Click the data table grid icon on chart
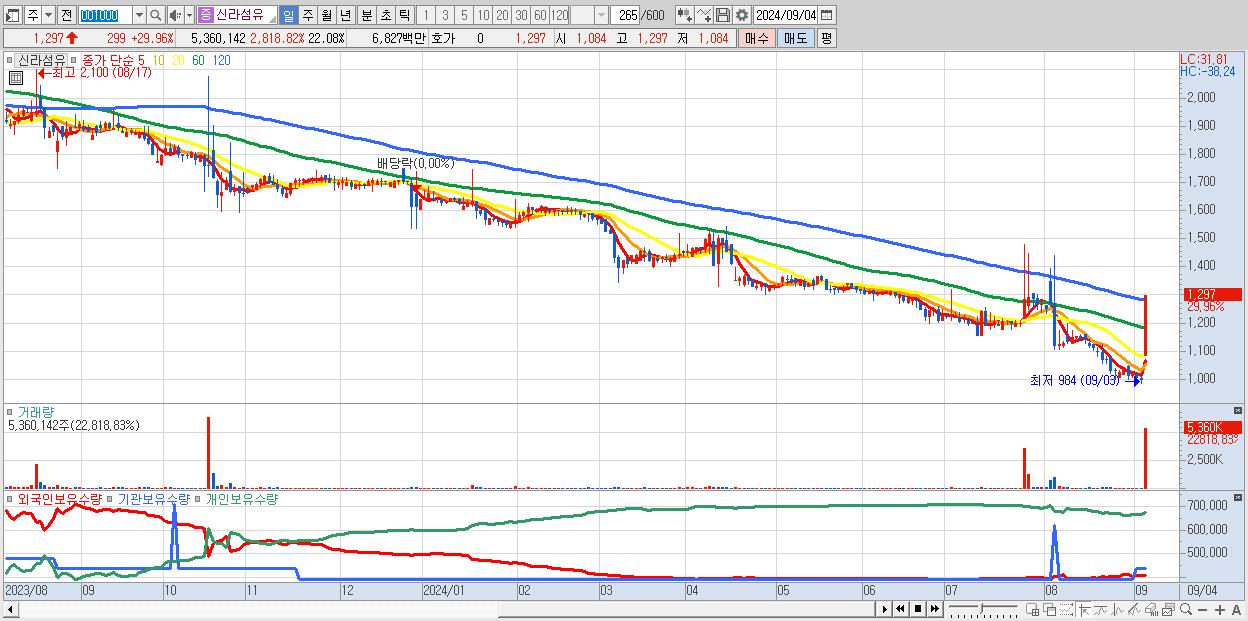1248x621 pixels. pos(15,77)
